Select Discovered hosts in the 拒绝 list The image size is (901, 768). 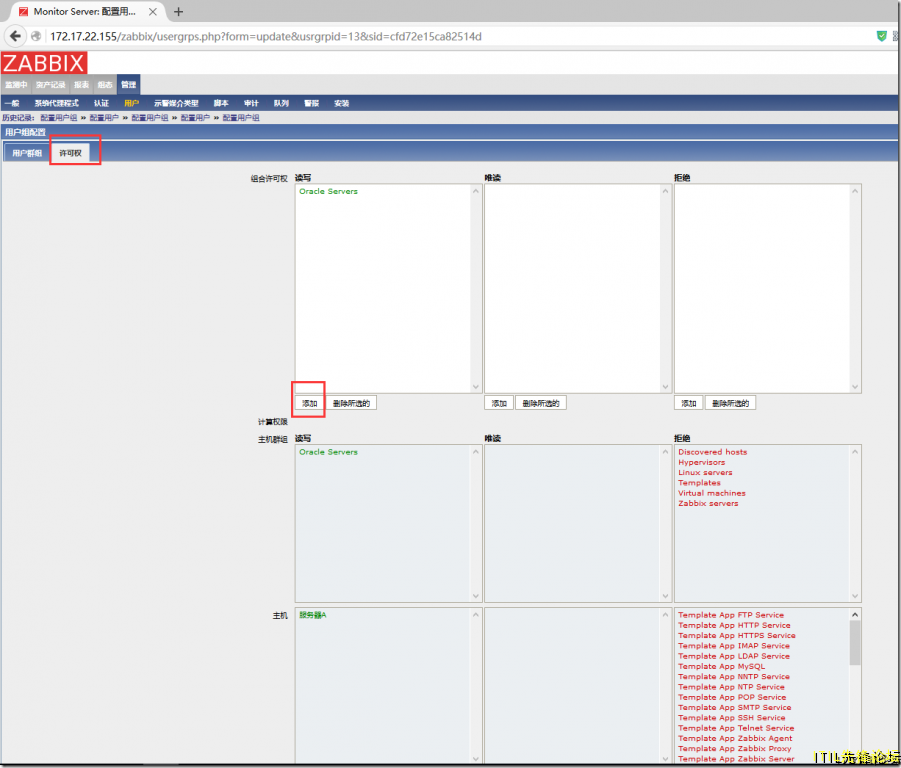(713, 452)
